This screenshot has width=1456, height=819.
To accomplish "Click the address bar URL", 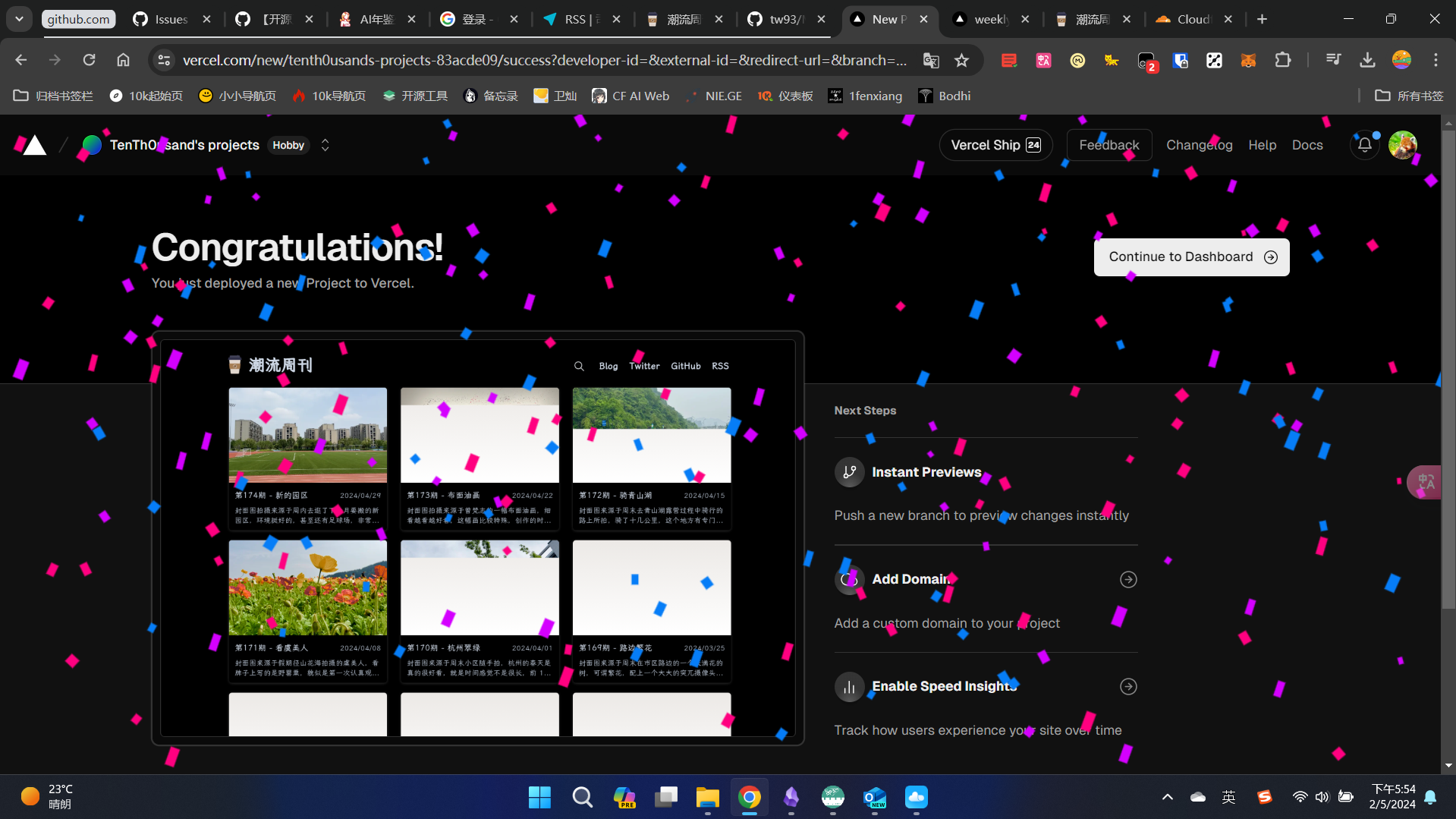I will (x=544, y=60).
